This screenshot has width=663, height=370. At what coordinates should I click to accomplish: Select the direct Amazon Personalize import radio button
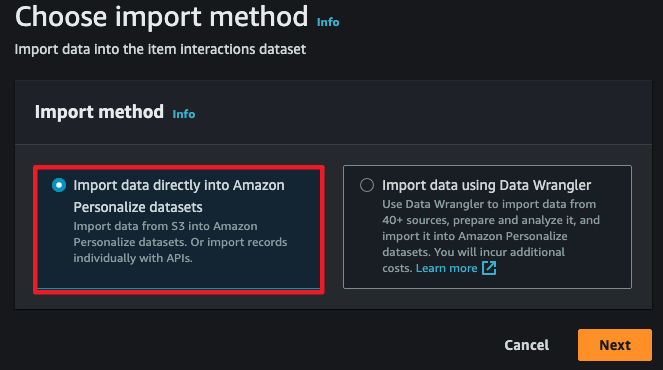point(59,185)
